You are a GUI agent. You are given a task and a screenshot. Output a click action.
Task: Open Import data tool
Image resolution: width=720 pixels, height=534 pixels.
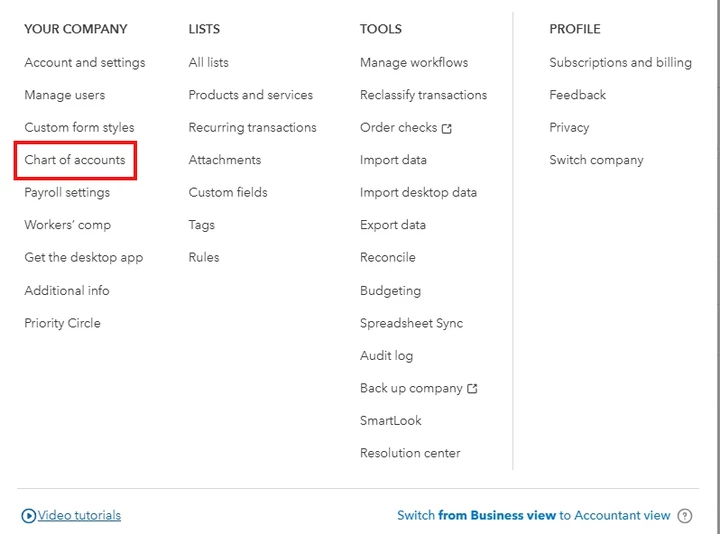394,160
